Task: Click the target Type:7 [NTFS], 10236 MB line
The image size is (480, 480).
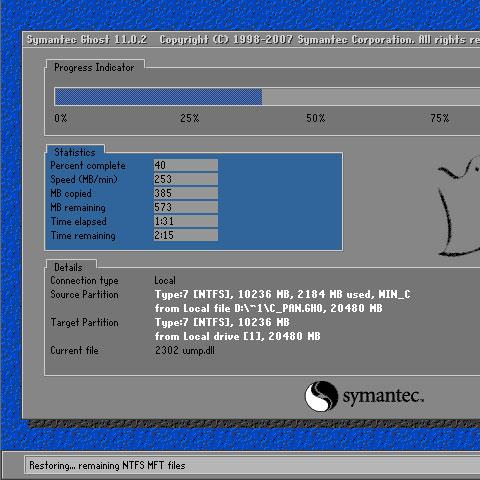Action: [222, 322]
